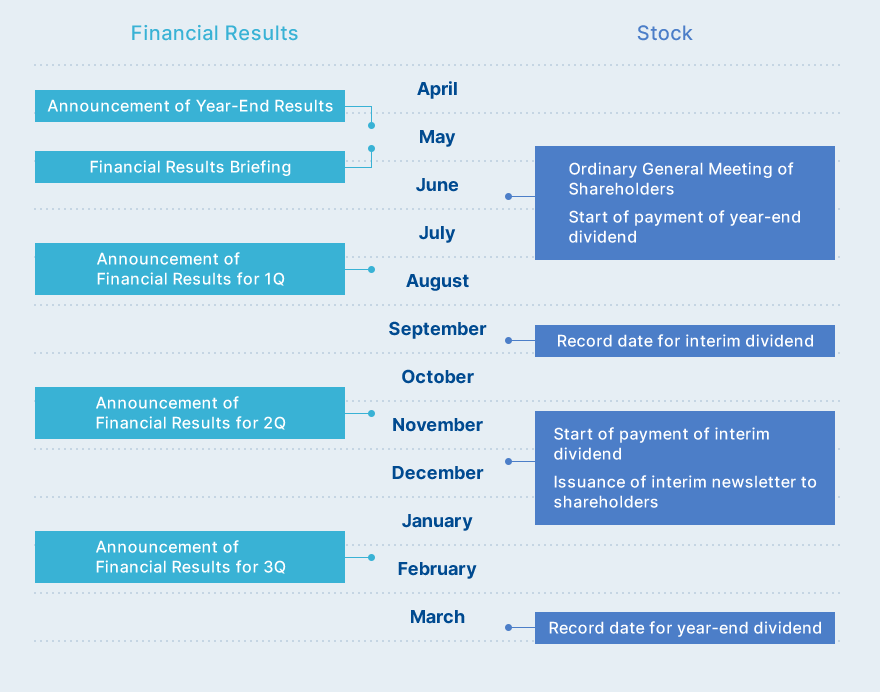Screen dimensions: 880x692
Task: Click the Announcement of Year-End Results box
Action: (x=190, y=106)
